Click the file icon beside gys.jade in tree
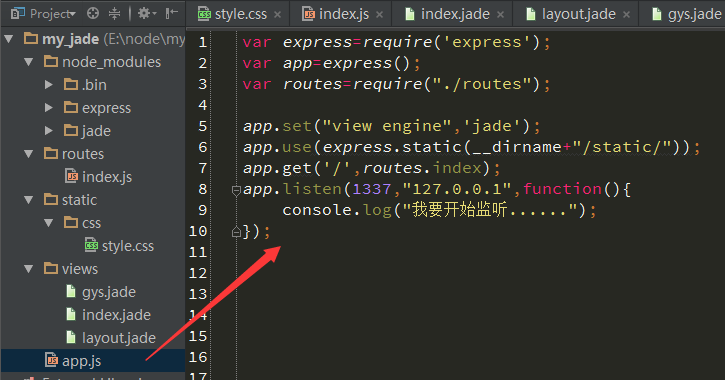 pyautogui.click(x=71, y=291)
